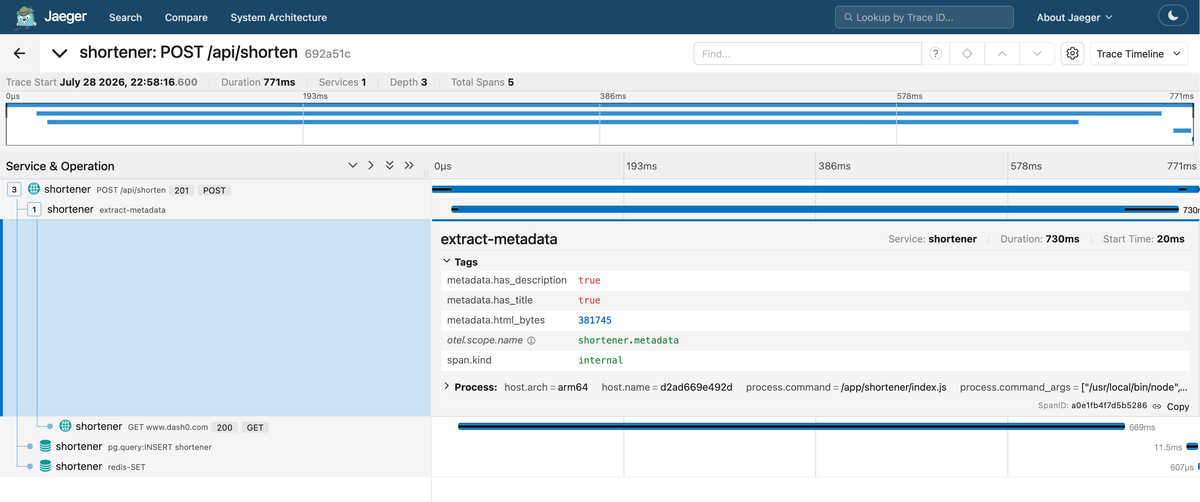The height and width of the screenshot is (502, 1200).
Task: Focus the Lookup by Trace ID field
Action: click(x=924, y=17)
